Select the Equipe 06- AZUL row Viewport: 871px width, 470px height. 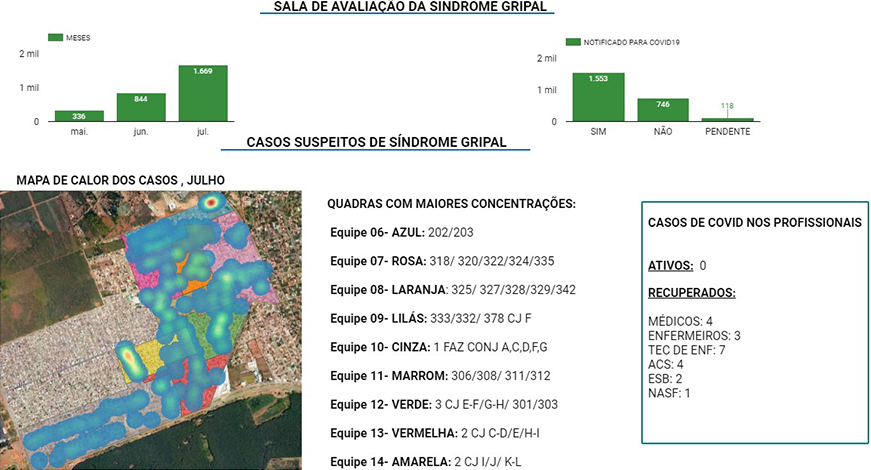pos(402,232)
